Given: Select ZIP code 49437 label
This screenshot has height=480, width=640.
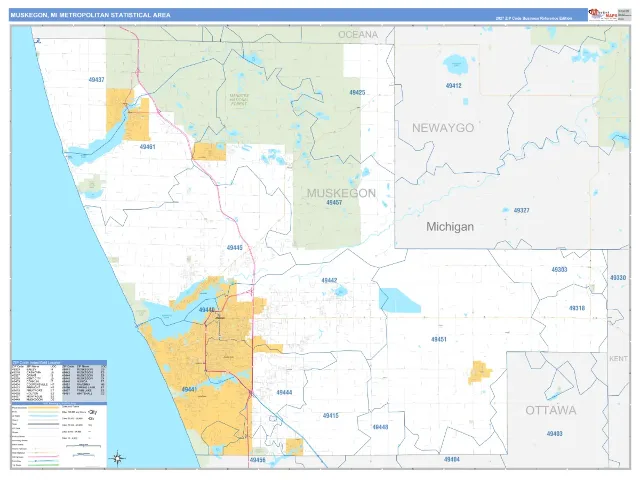Looking at the screenshot, I should tap(96, 80).
